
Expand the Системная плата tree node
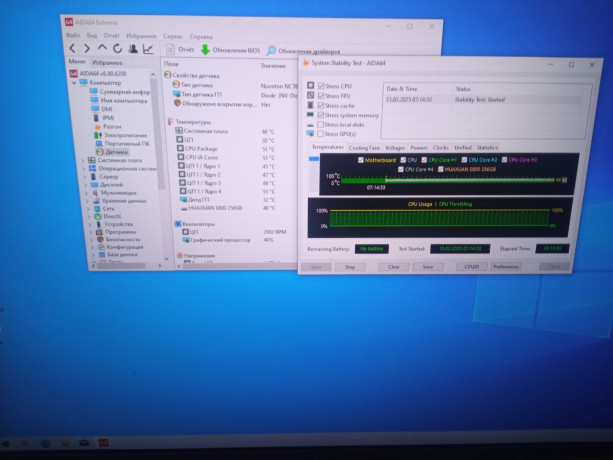click(83, 160)
